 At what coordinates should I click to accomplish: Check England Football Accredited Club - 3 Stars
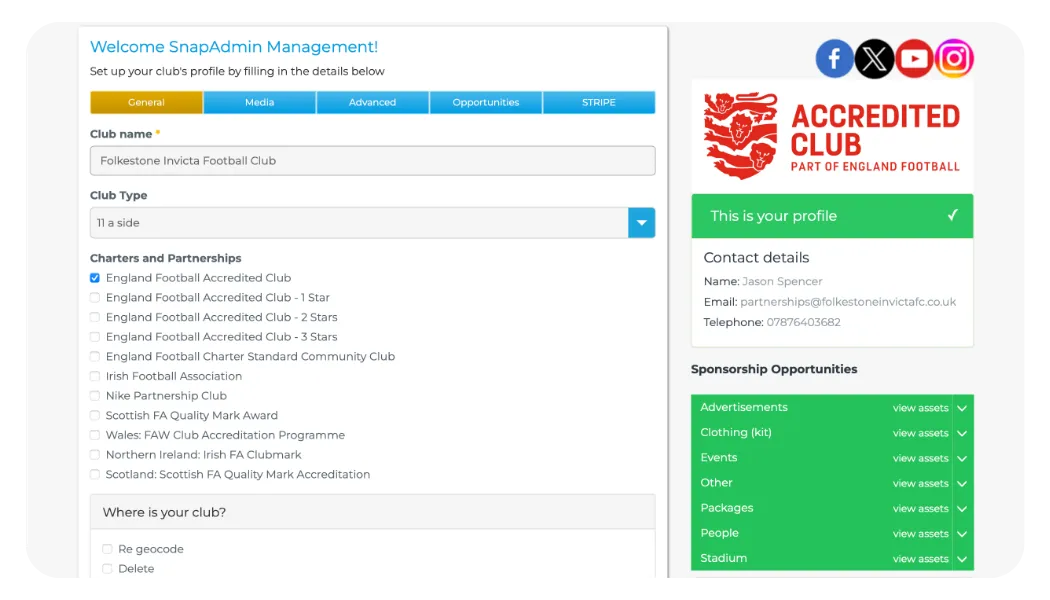95,337
